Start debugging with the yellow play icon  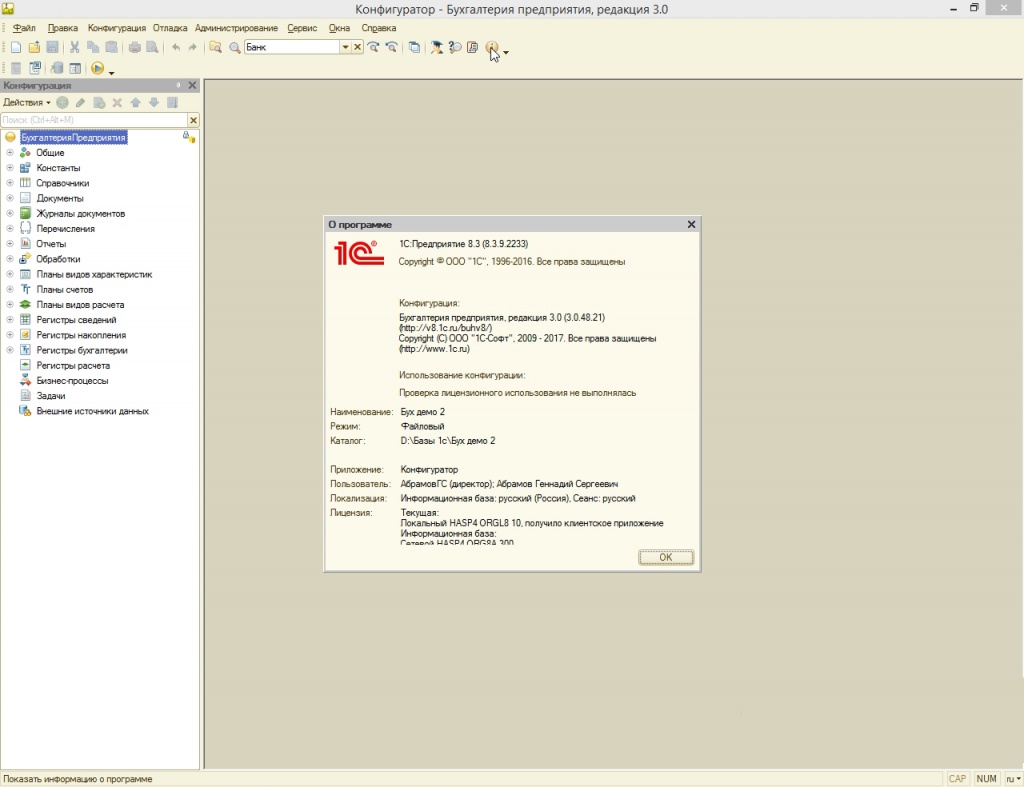click(97, 69)
